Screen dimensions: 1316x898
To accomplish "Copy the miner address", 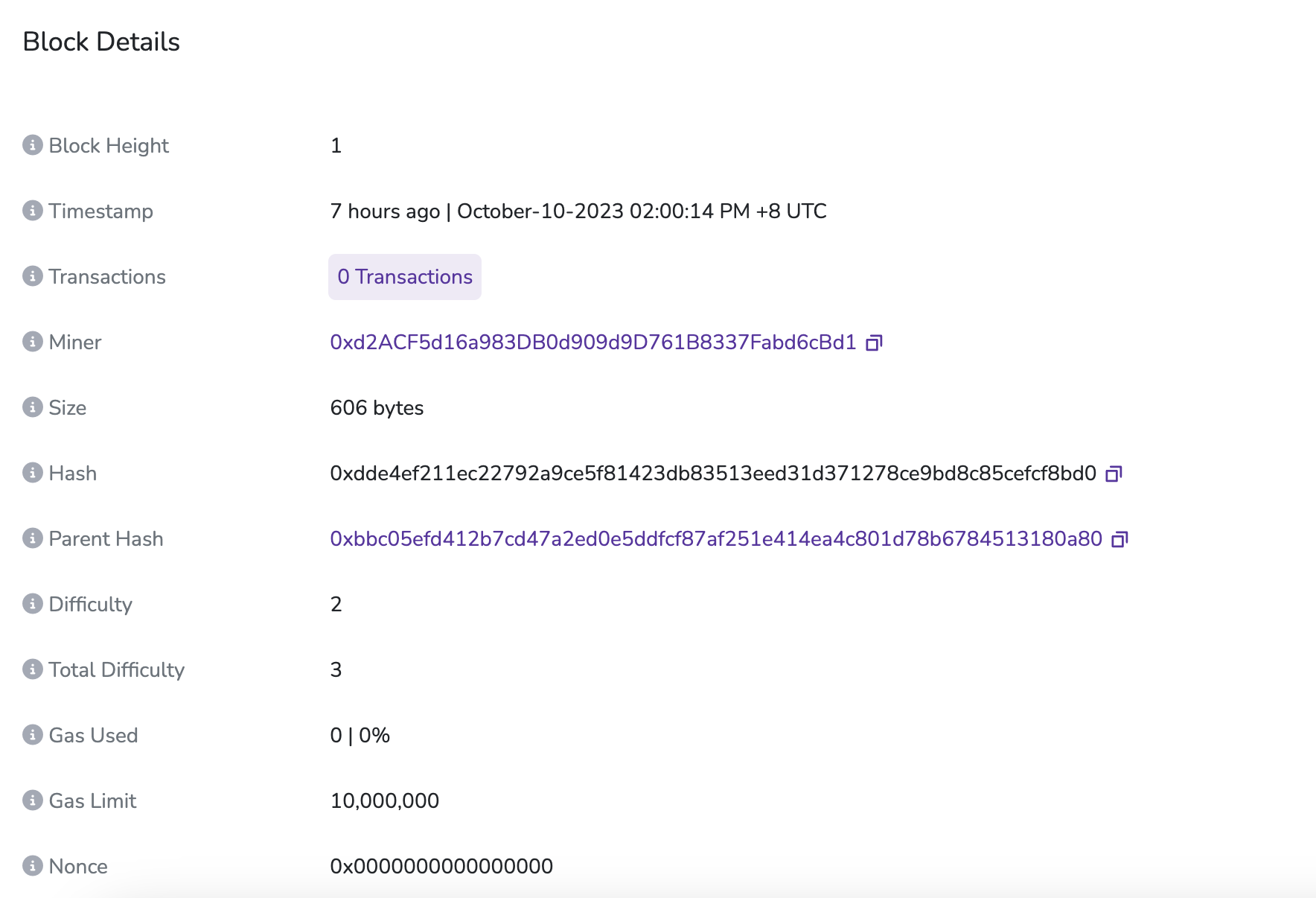I will 874,343.
